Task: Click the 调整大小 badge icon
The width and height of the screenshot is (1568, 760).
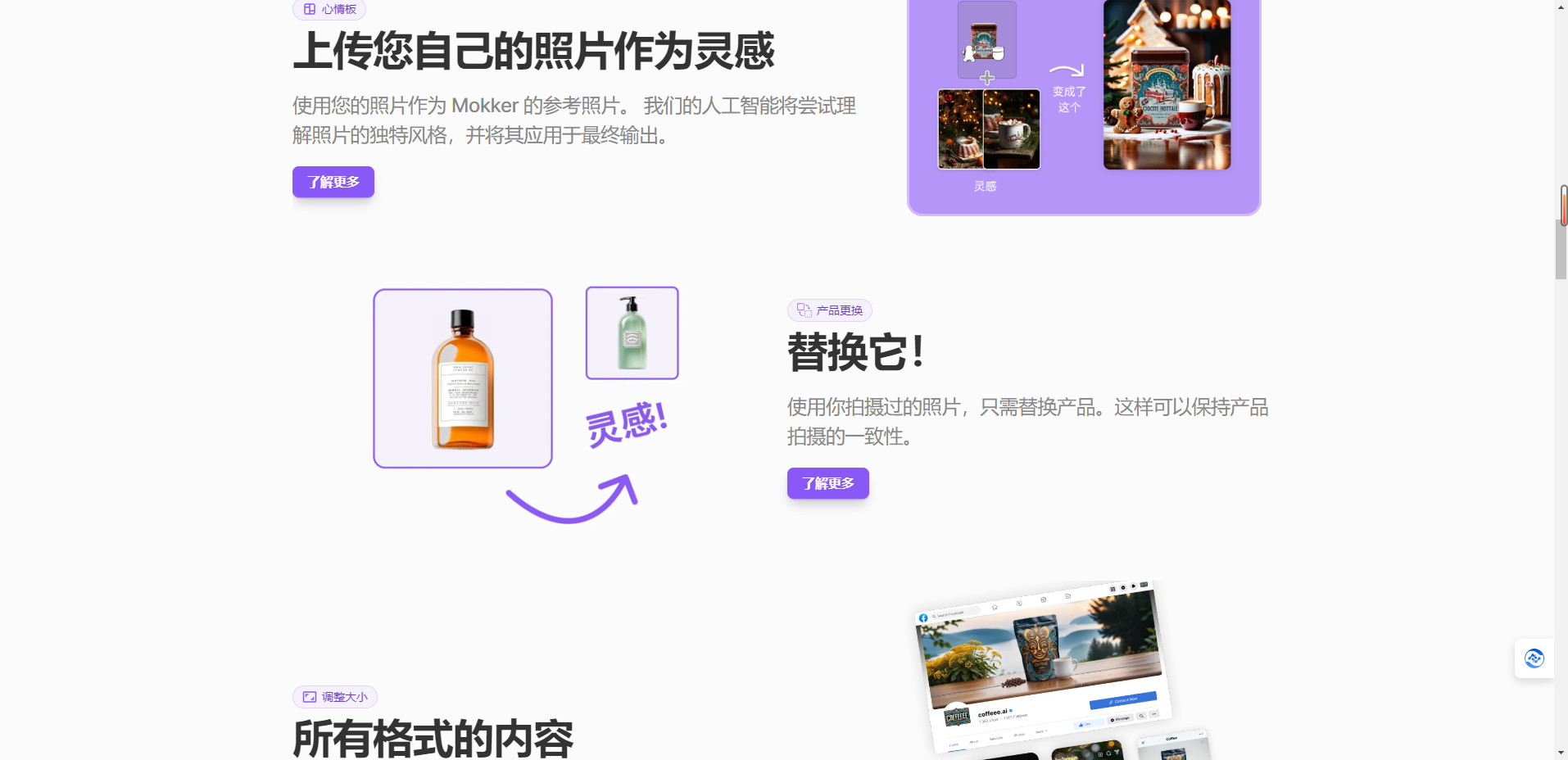Action: pos(310,697)
